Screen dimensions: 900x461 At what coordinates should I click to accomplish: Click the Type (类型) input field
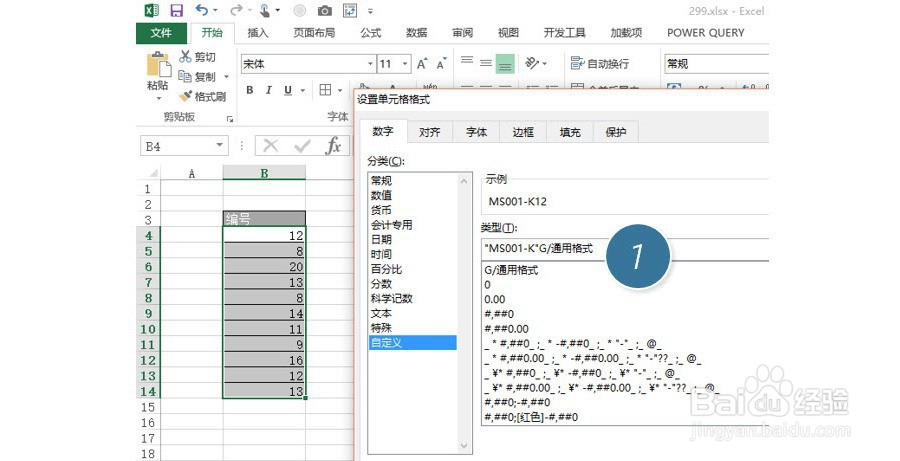pyautogui.click(x=625, y=249)
